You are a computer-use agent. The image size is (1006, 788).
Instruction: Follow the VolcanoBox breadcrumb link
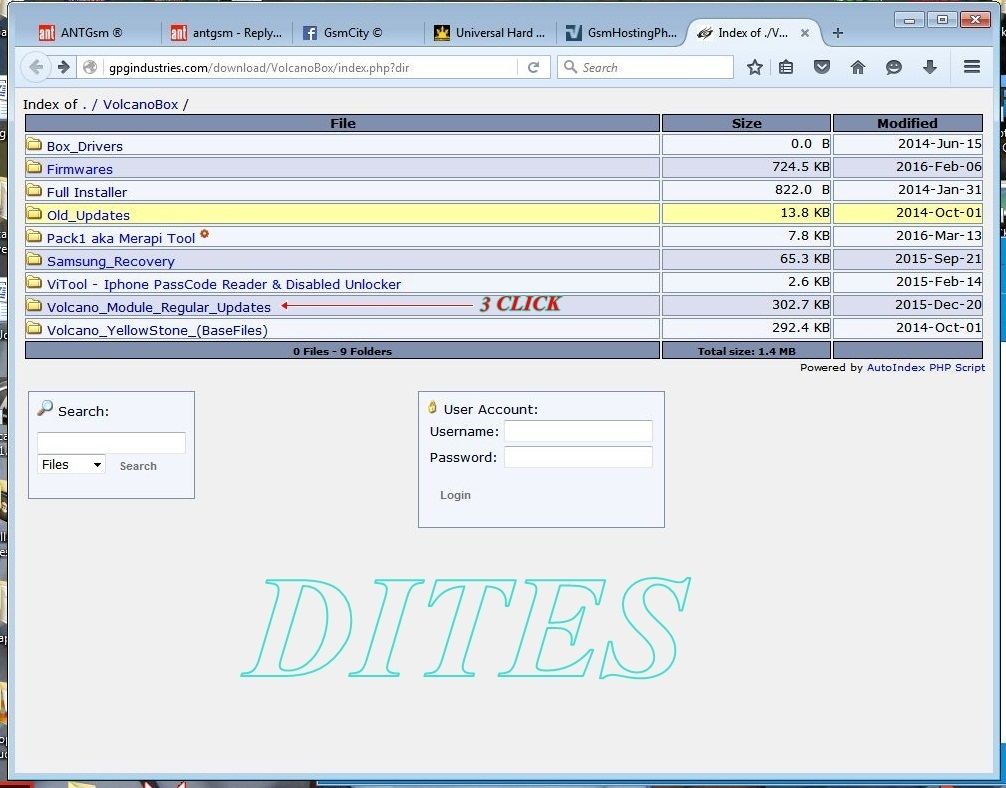(x=141, y=105)
